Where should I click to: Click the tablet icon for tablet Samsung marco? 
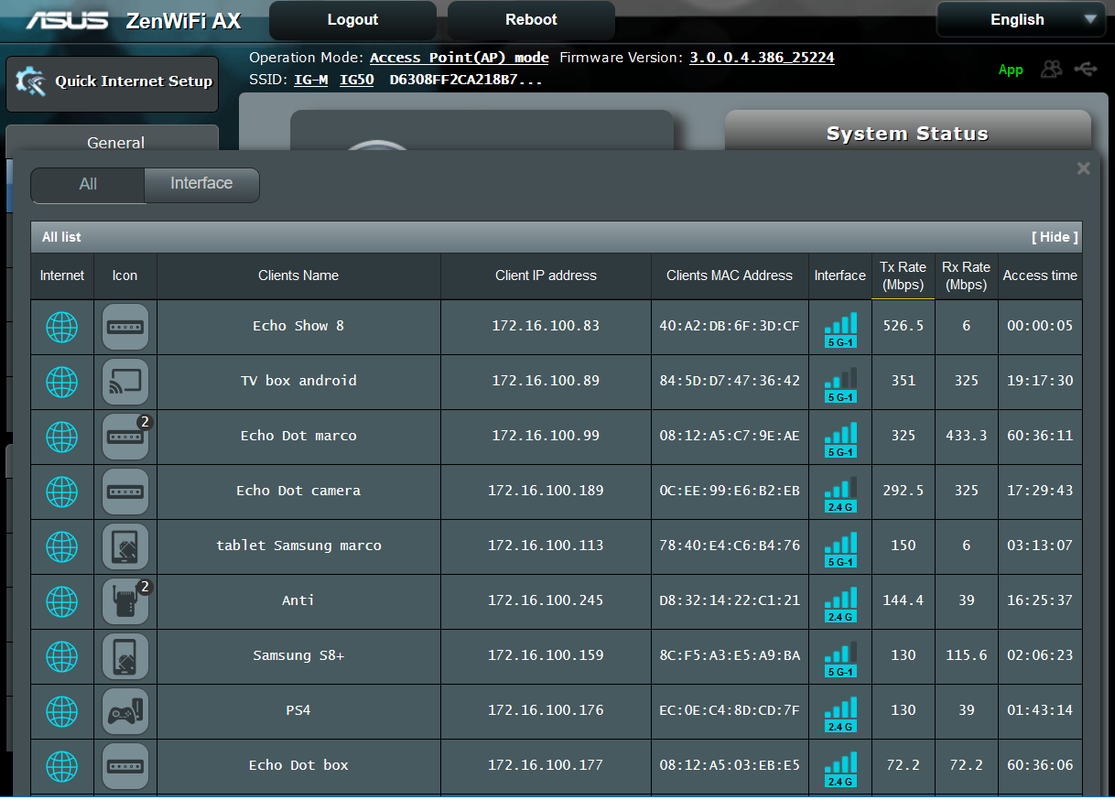tap(125, 546)
